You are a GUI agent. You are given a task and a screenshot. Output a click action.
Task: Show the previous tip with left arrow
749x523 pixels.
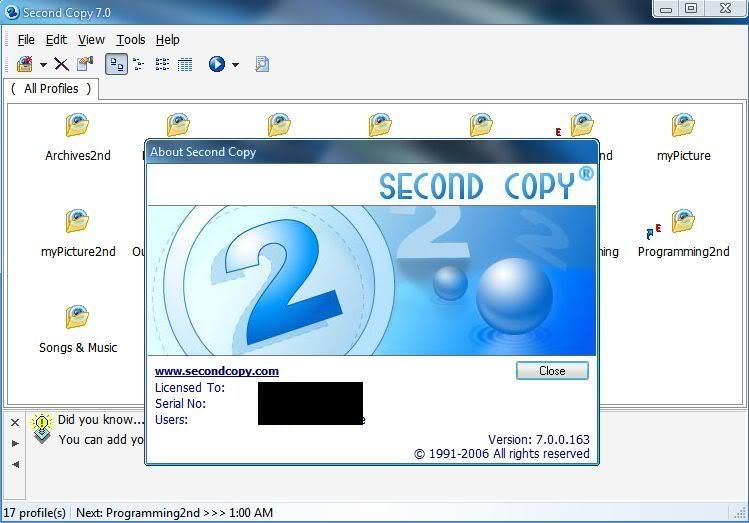[15, 464]
